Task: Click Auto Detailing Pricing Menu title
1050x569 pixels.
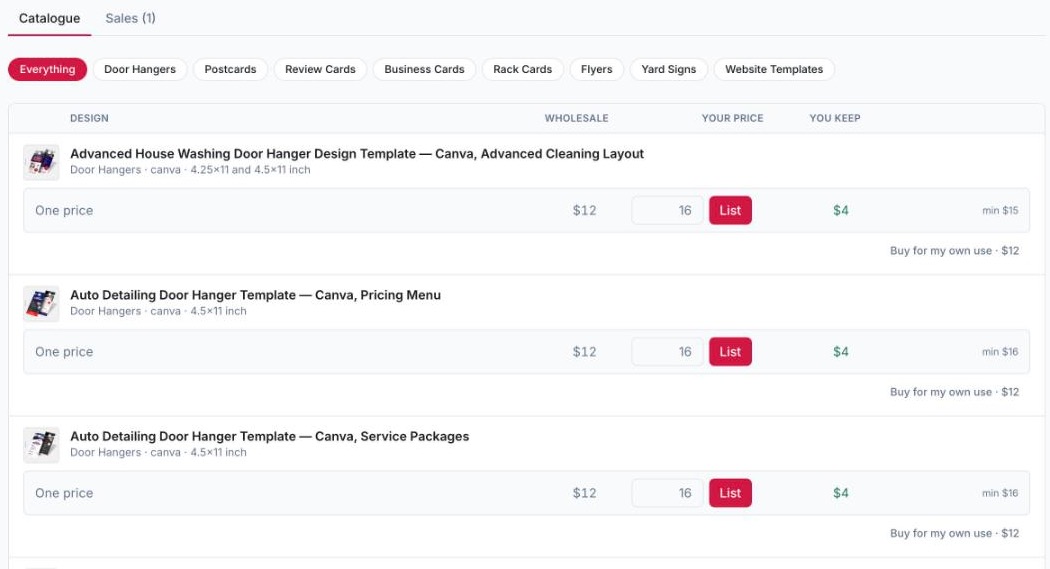Action: click(x=255, y=295)
